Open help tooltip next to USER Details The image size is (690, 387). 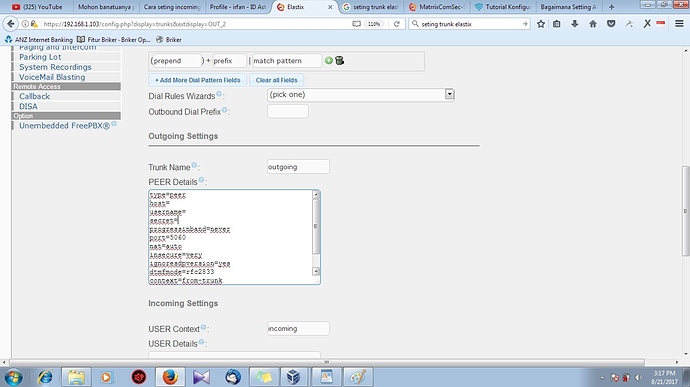click(x=201, y=342)
